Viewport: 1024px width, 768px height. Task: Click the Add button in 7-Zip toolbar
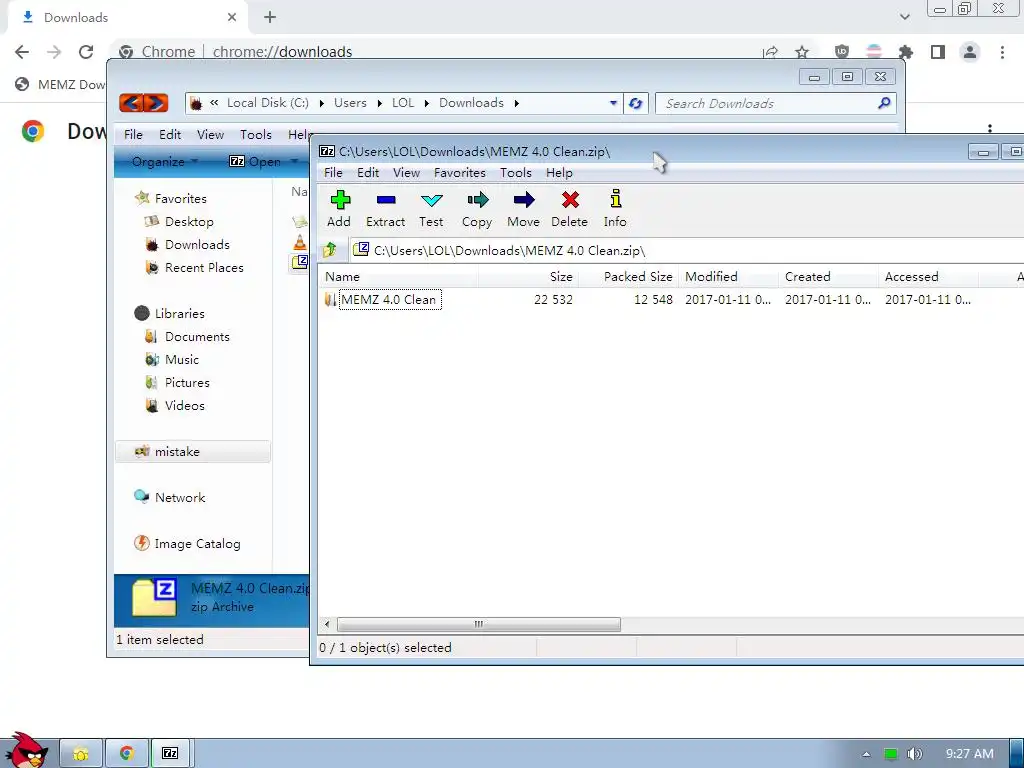[339, 210]
